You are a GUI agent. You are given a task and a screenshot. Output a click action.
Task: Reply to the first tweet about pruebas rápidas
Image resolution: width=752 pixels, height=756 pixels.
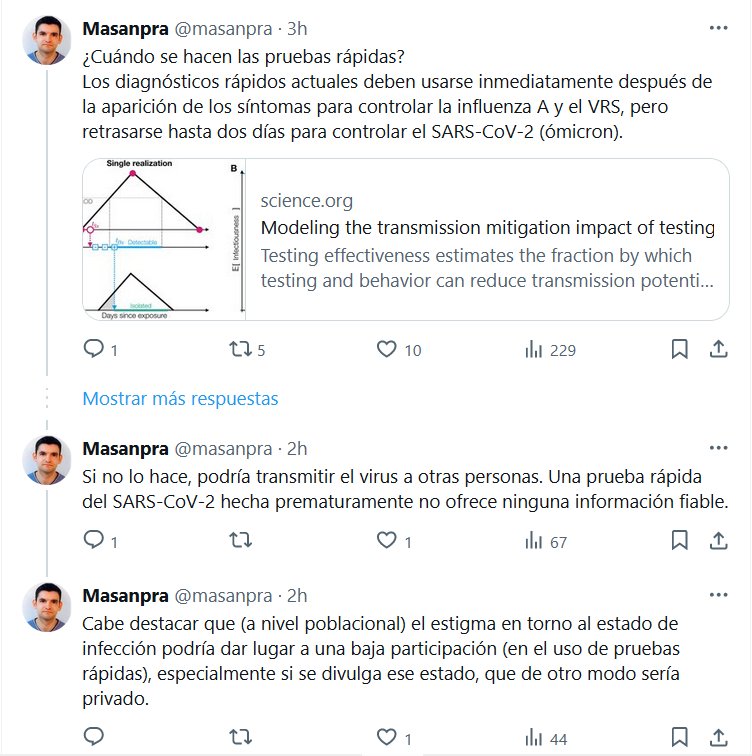pos(94,349)
